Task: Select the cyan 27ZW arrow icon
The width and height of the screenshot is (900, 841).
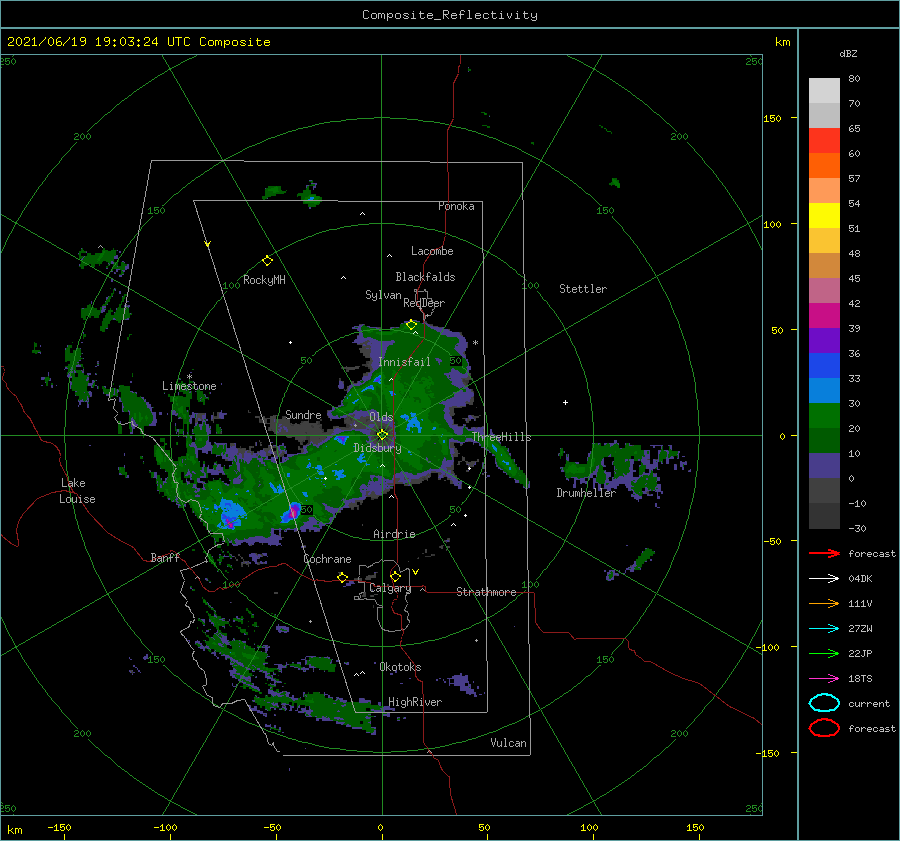Action: pyautogui.click(x=824, y=629)
